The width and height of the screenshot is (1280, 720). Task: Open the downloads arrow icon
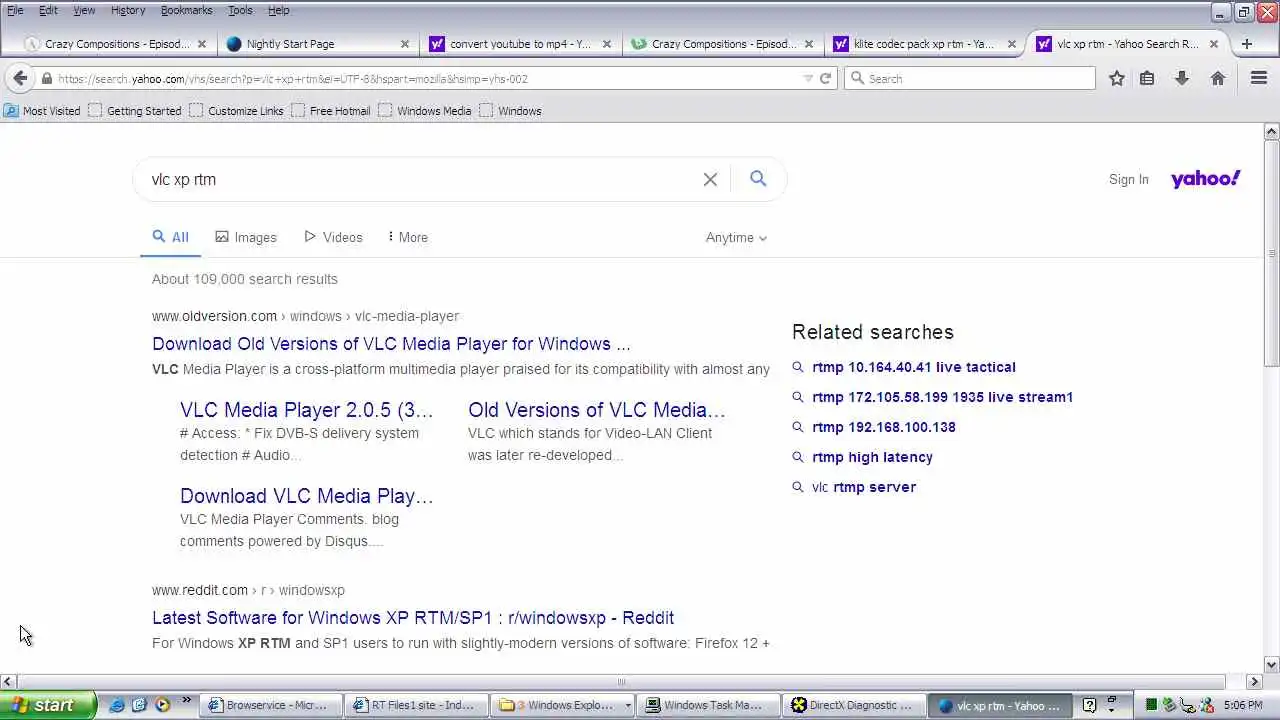(1182, 78)
